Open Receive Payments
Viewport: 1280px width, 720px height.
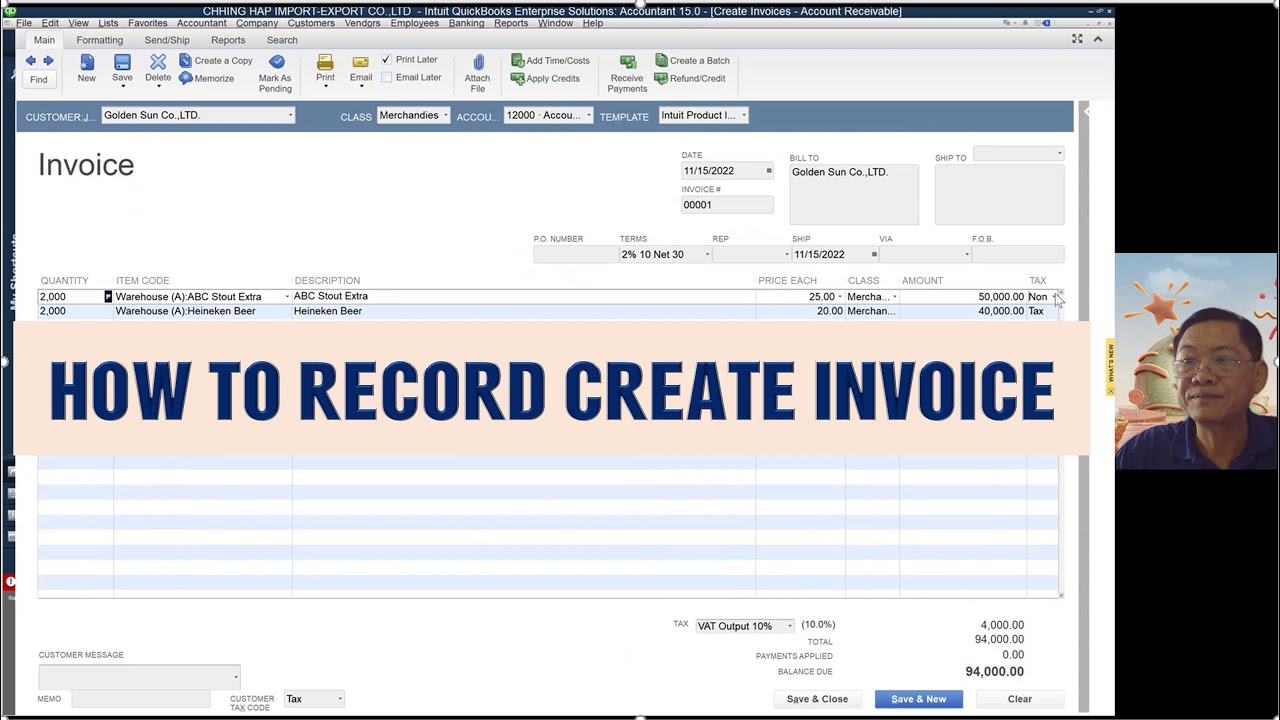(627, 74)
